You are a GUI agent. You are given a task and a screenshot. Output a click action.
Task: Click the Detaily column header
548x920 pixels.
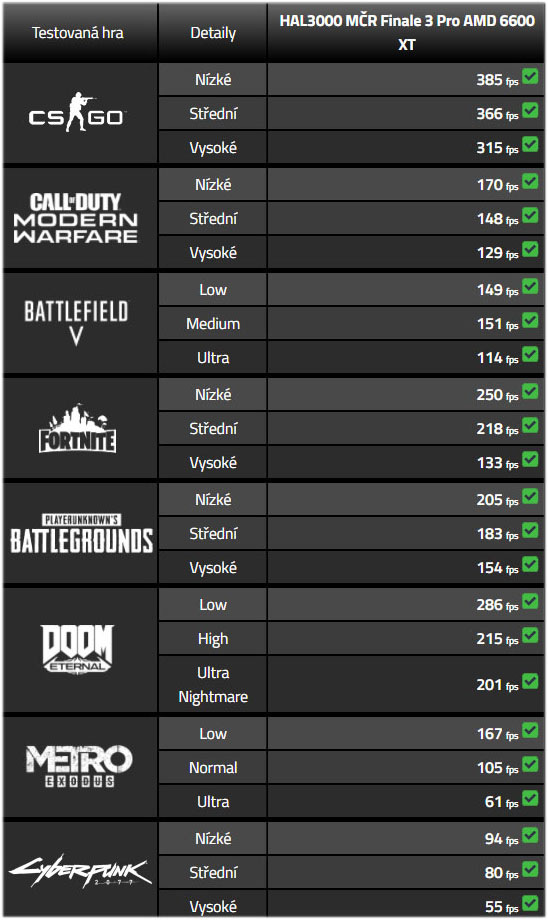[x=213, y=33]
